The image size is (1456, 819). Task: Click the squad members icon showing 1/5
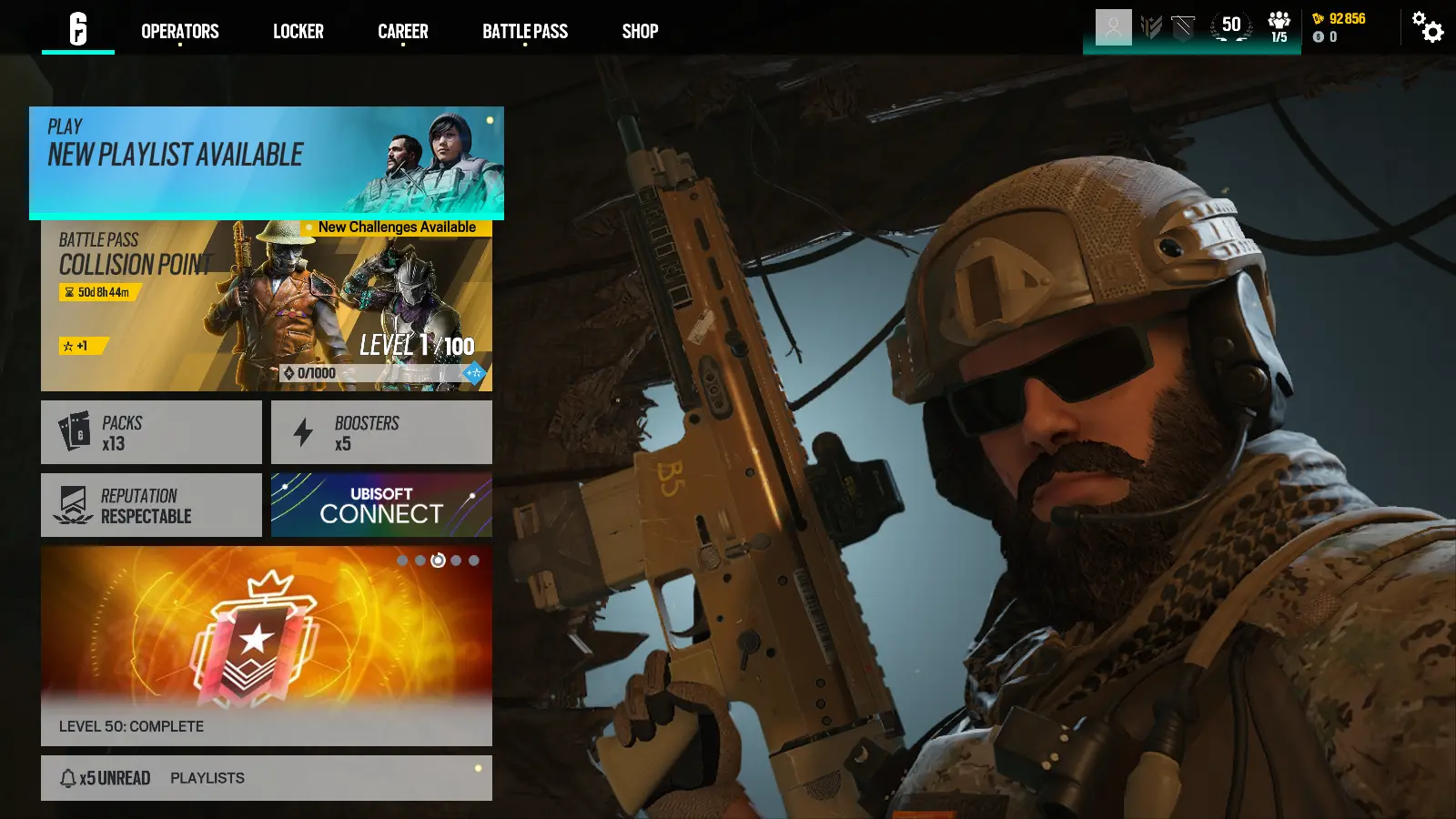pyautogui.click(x=1279, y=27)
